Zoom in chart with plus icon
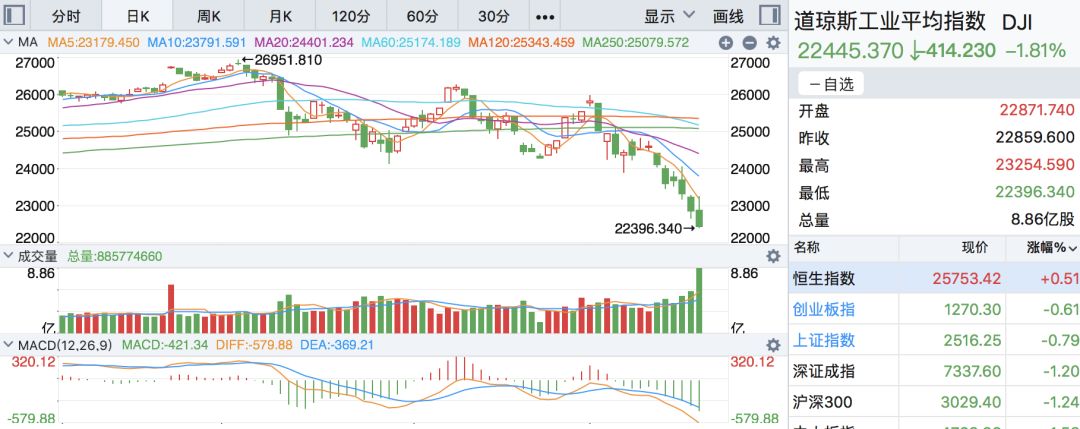Image resolution: width=1080 pixels, height=429 pixels. 725,43
